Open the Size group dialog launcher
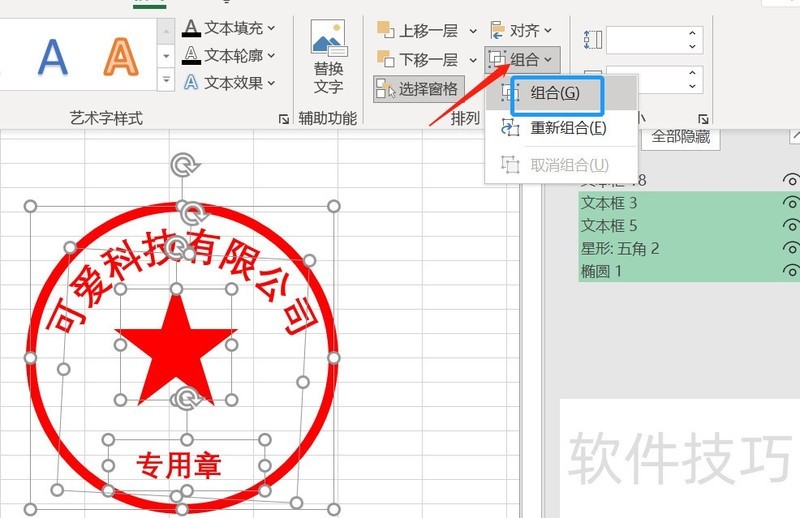 [703, 119]
